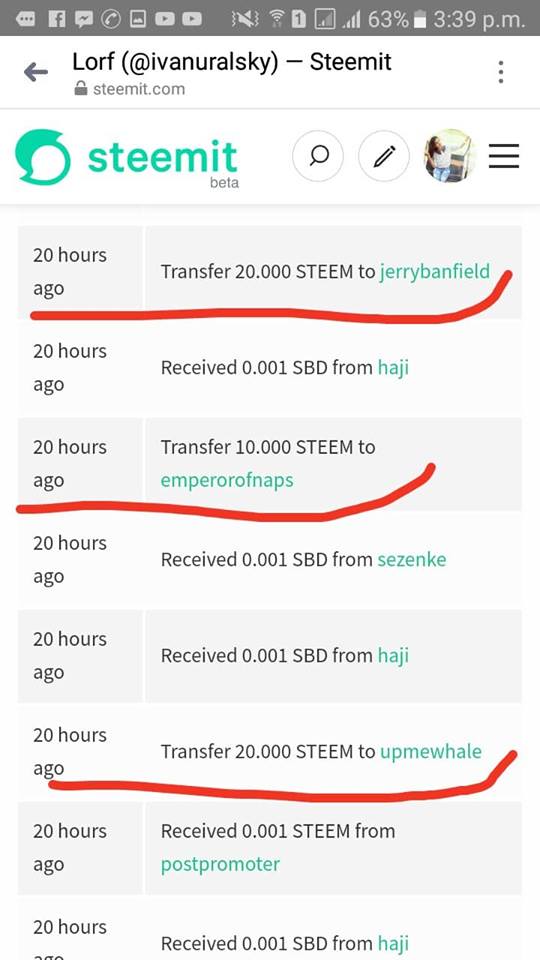Open the postpromoter account link

click(x=220, y=864)
